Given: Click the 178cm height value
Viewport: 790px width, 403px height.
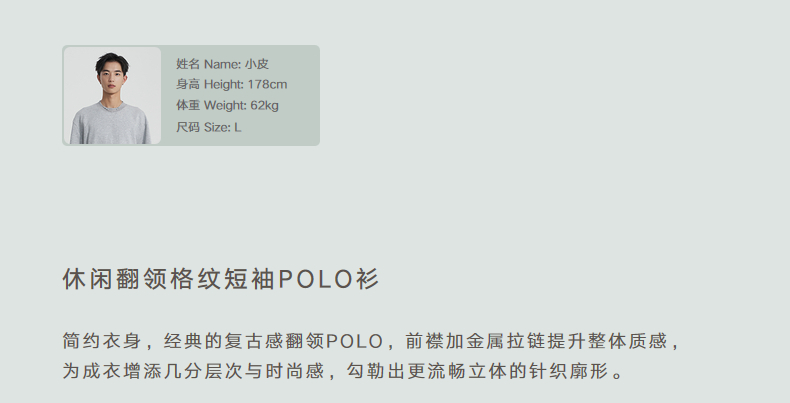Looking at the screenshot, I should (x=267, y=85).
